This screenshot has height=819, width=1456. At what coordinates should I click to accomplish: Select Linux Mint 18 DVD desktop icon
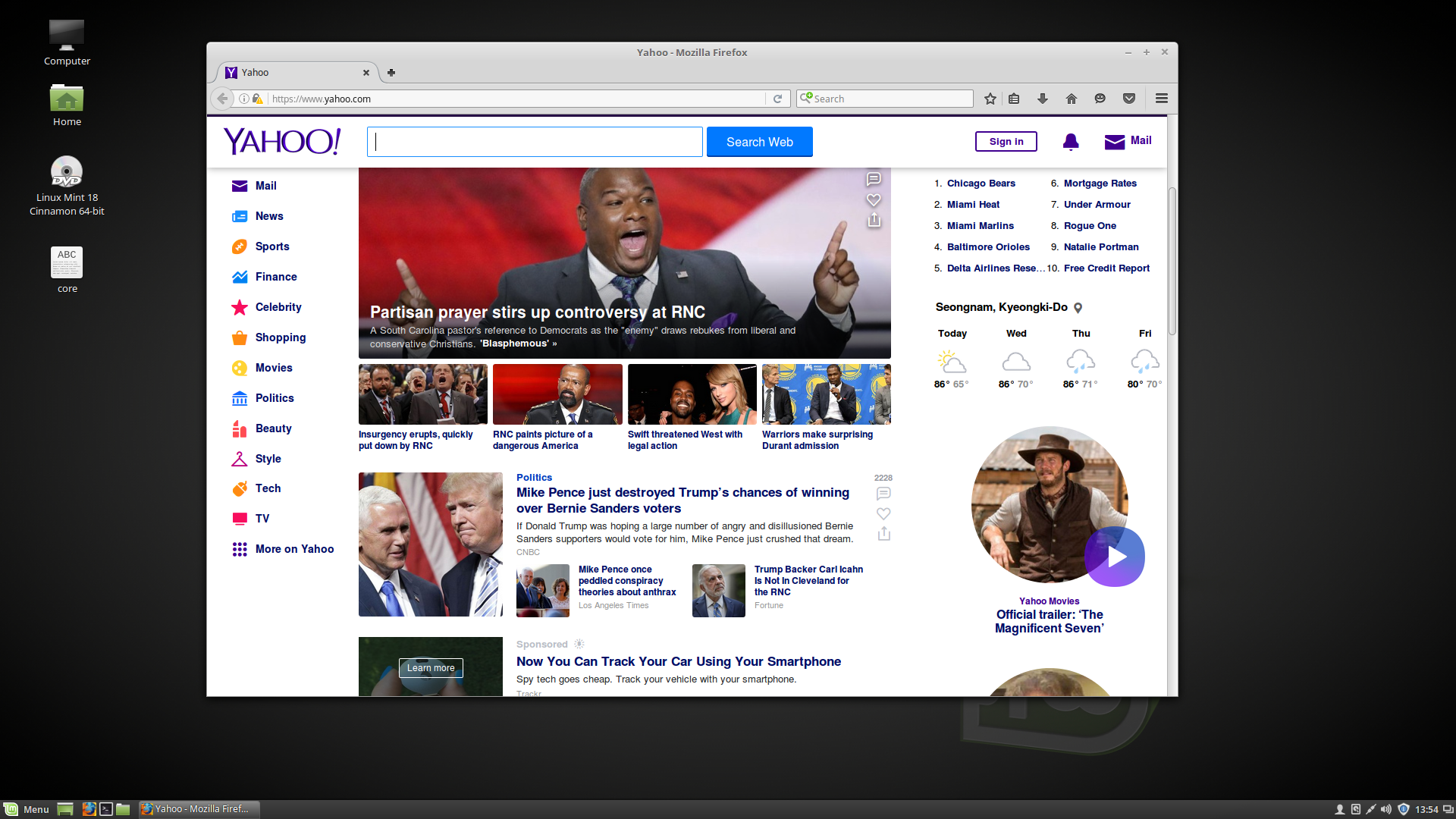point(67,186)
